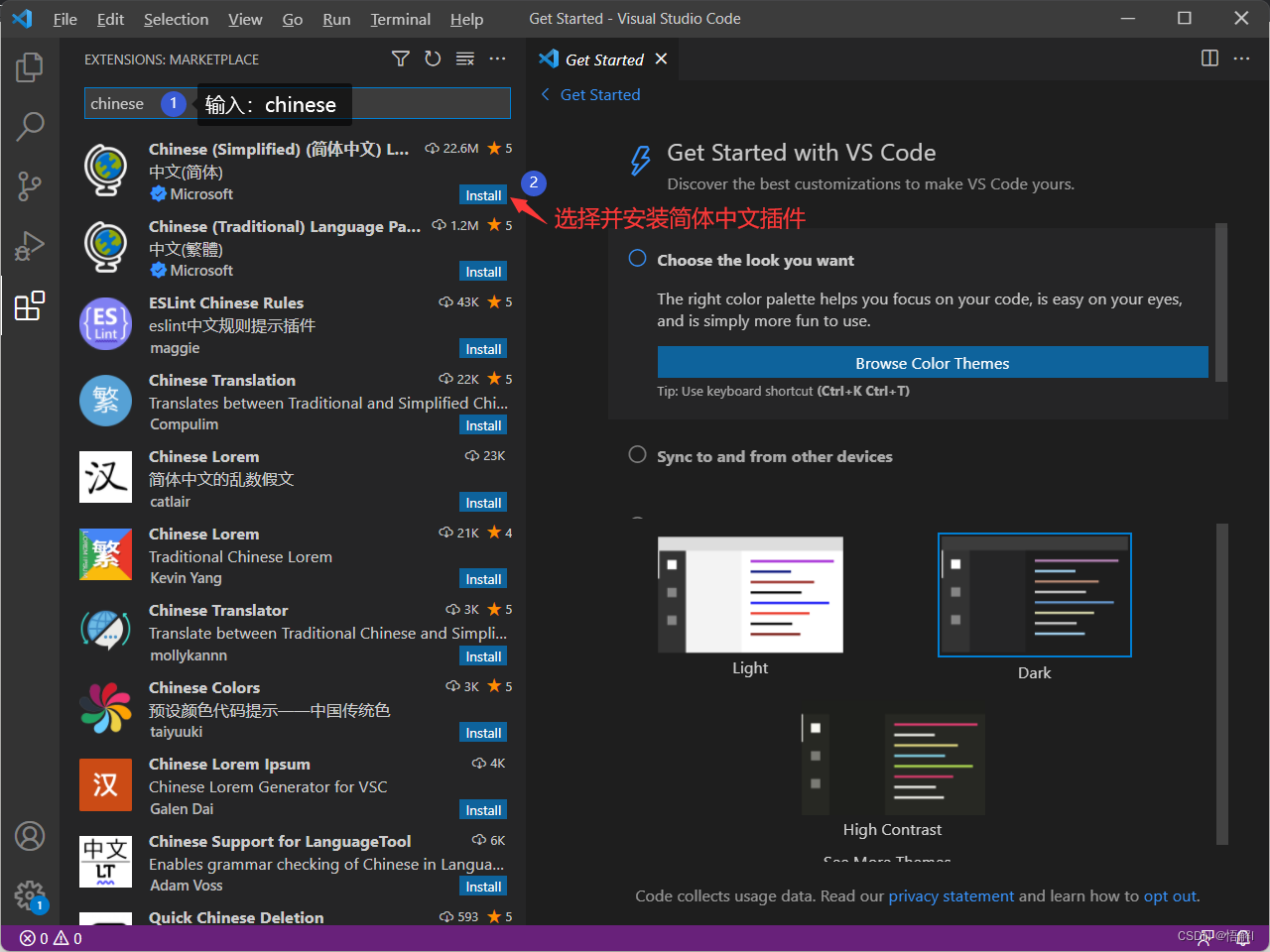Go back via the Get Started chevron

pos(546,94)
